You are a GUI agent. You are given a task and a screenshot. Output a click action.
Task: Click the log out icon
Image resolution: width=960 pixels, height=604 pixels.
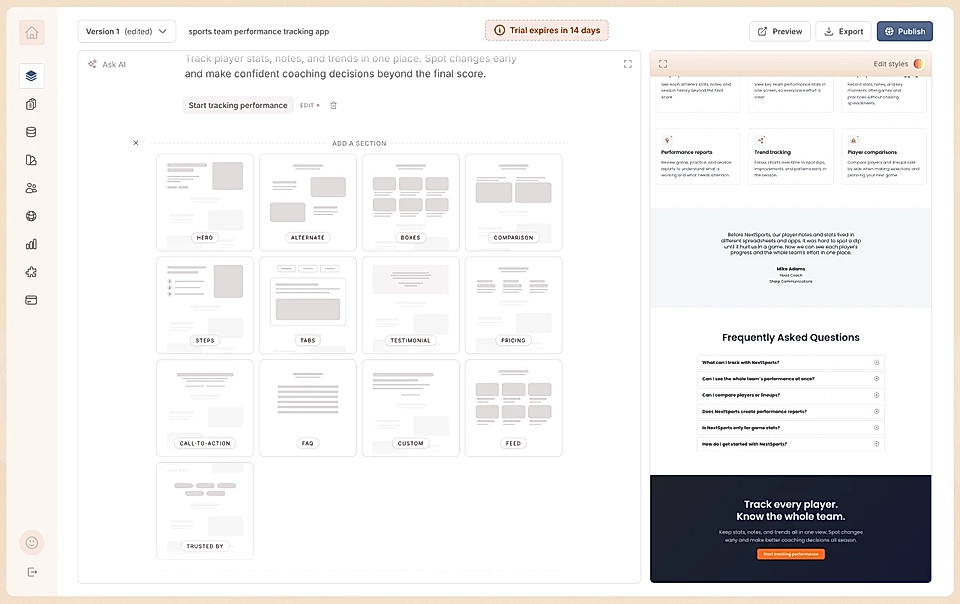[x=32, y=572]
